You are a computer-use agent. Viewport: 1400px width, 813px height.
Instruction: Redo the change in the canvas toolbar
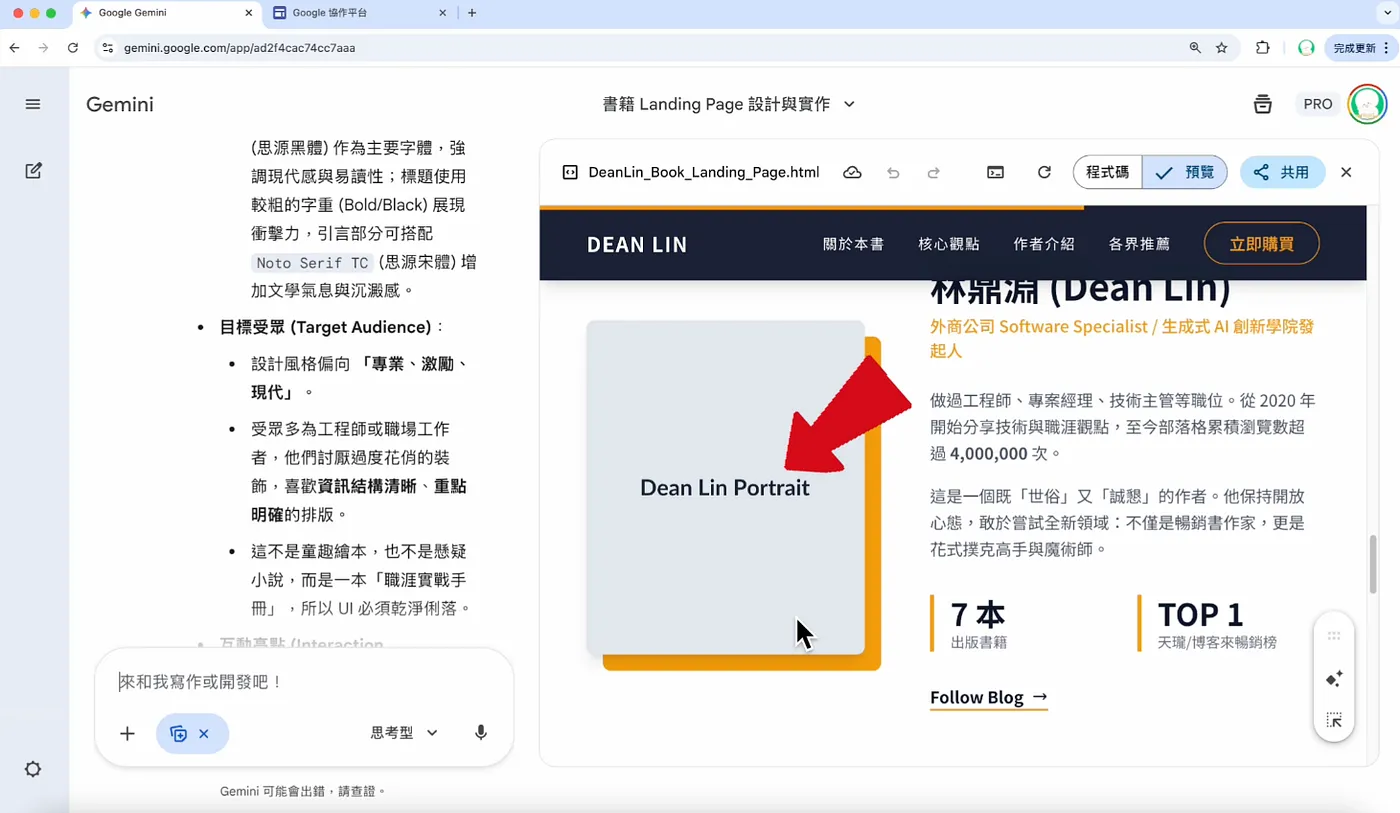point(933,172)
